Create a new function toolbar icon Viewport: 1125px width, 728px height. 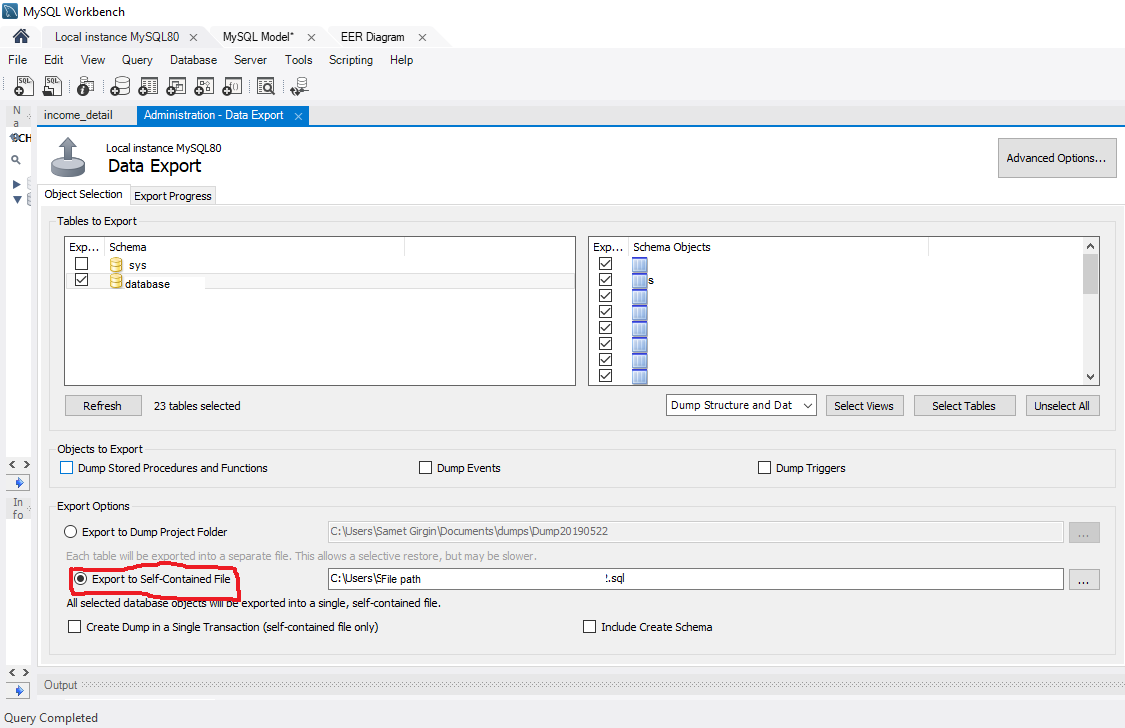click(232, 86)
